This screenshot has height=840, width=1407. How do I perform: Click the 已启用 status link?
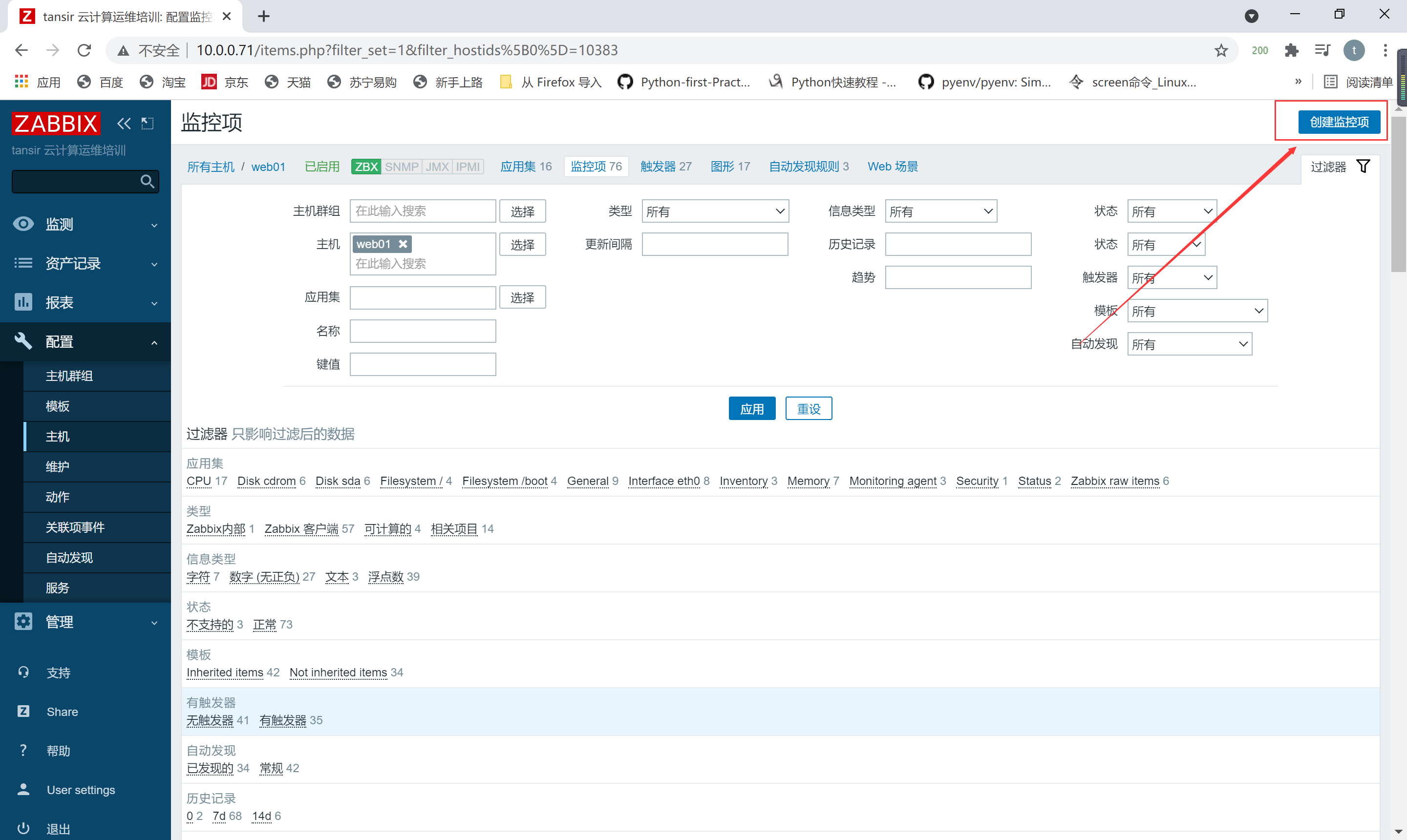pyautogui.click(x=322, y=167)
